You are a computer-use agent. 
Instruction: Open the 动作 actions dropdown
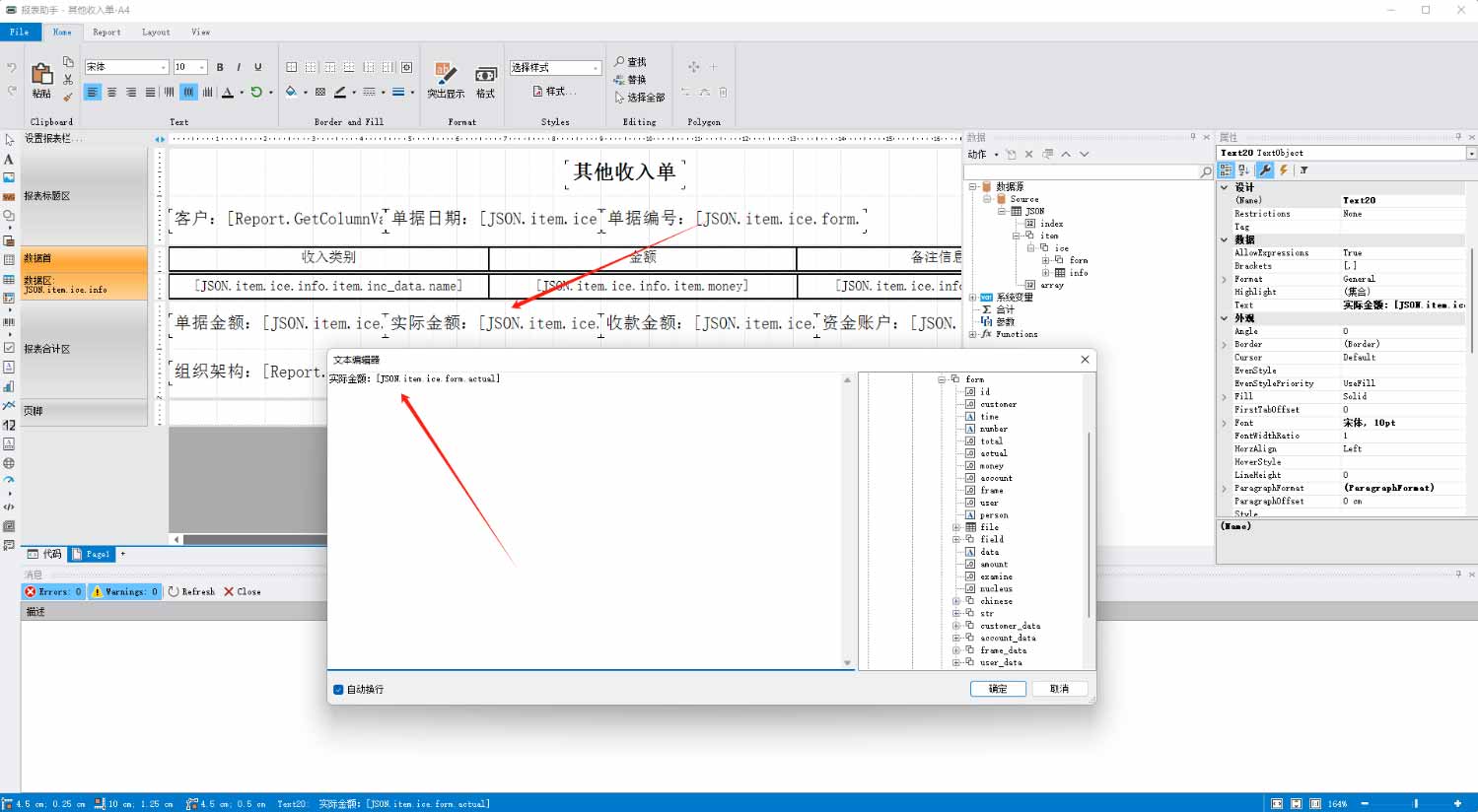(983, 154)
